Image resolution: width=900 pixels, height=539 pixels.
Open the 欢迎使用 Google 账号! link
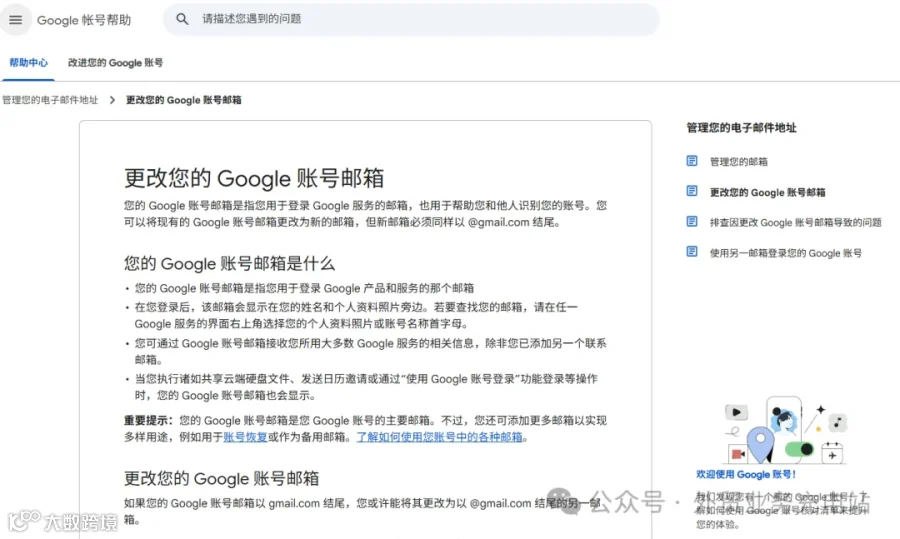point(746,474)
